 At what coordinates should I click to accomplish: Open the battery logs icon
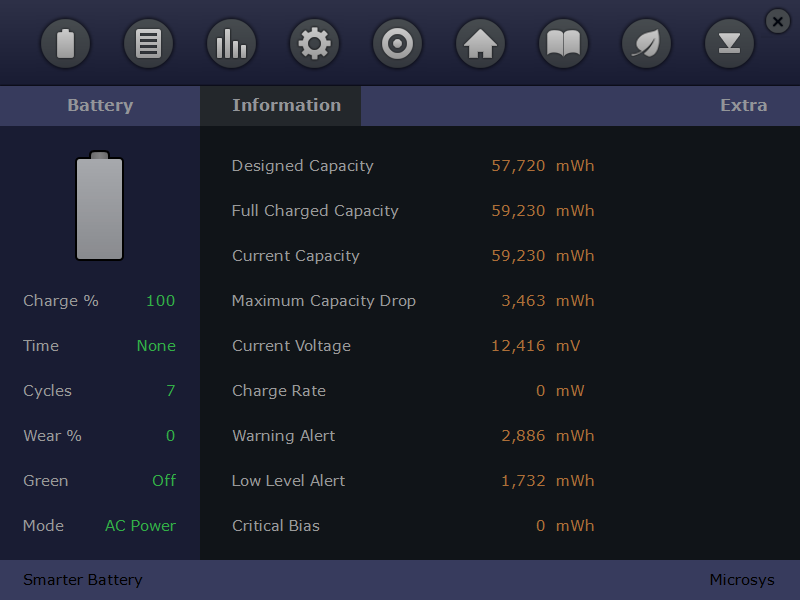[148, 43]
